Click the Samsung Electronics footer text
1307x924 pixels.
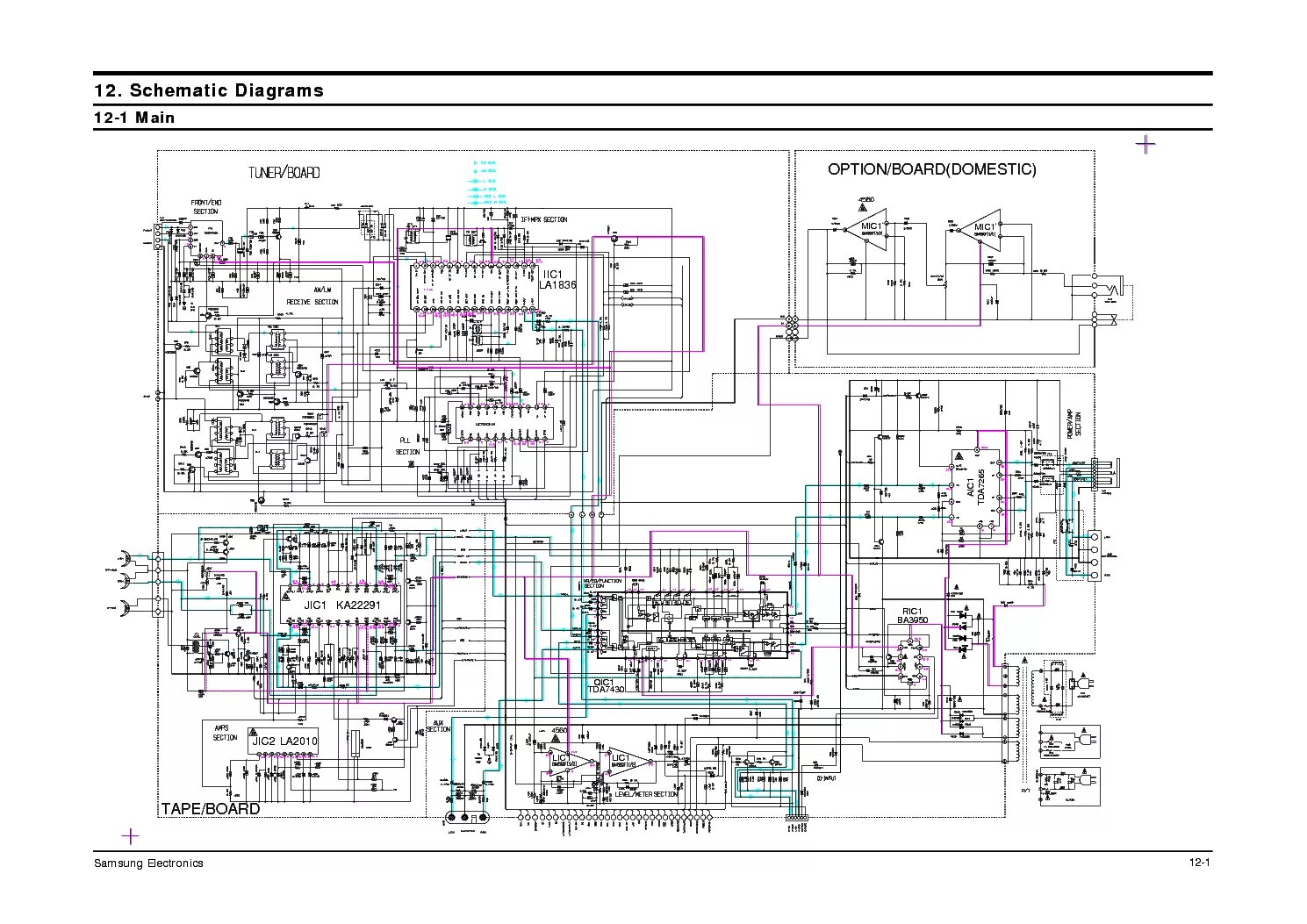(x=148, y=863)
